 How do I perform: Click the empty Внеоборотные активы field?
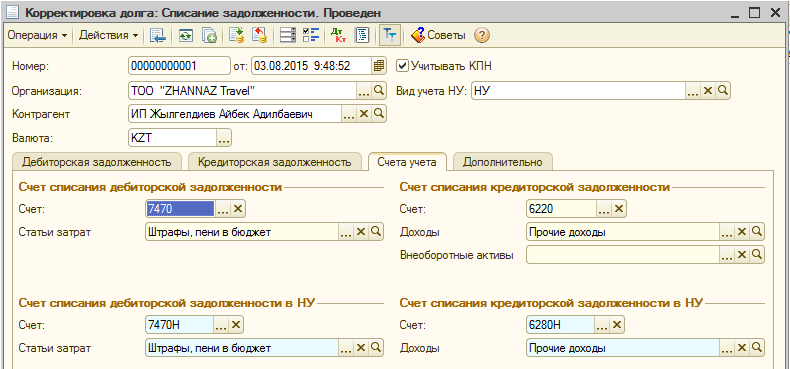pos(623,255)
